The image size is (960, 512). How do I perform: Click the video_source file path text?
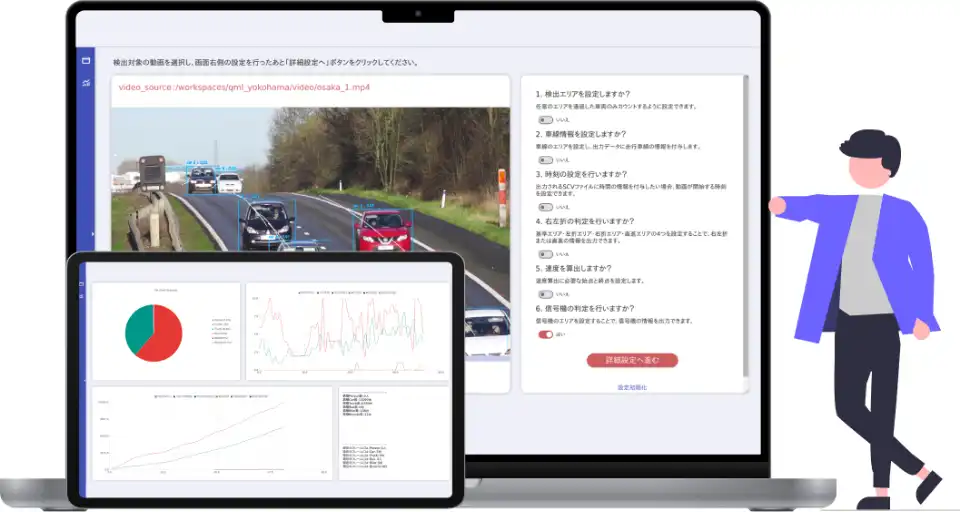(244, 88)
